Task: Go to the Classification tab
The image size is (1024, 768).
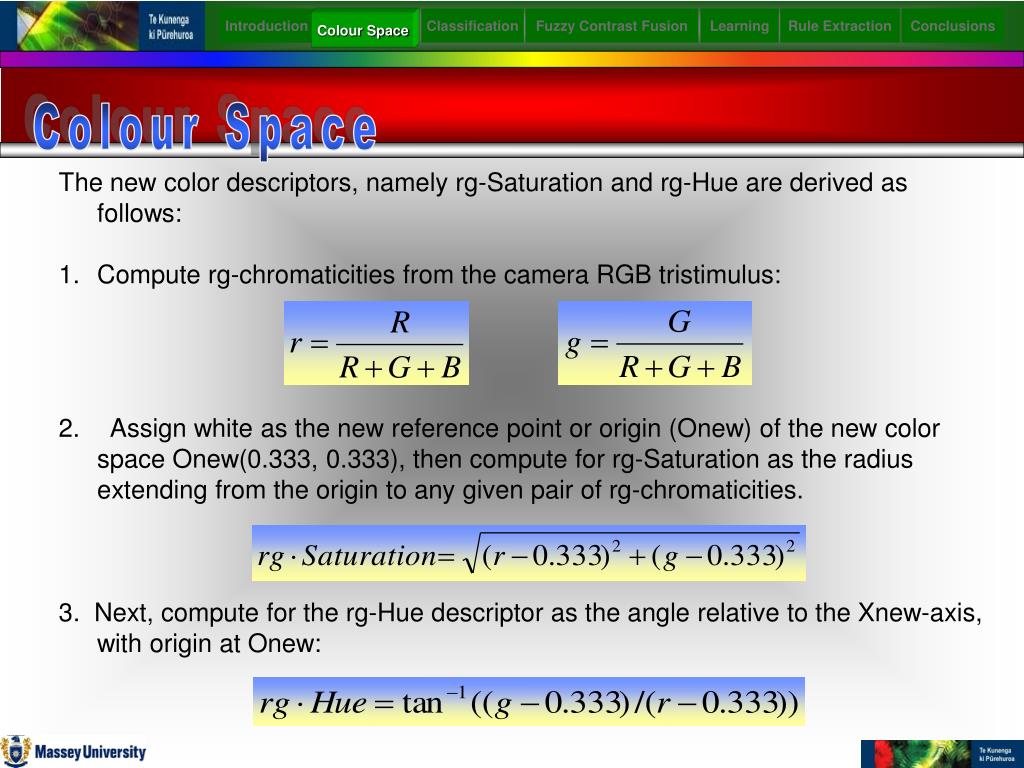Action: click(472, 26)
